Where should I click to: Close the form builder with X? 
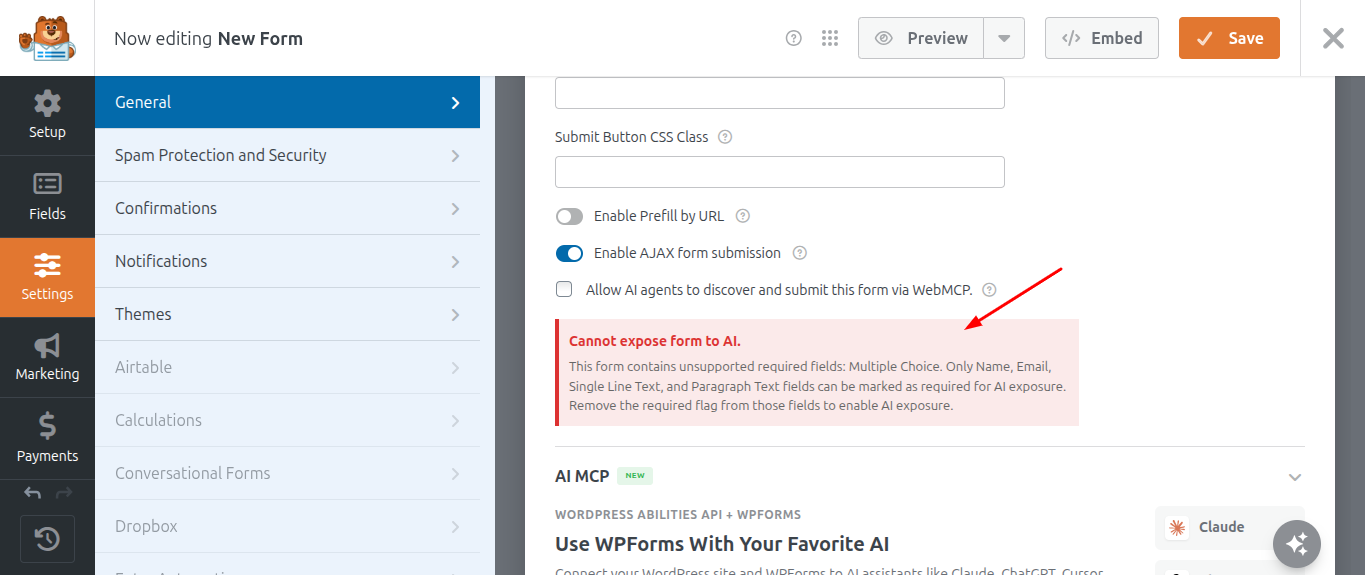1333,38
